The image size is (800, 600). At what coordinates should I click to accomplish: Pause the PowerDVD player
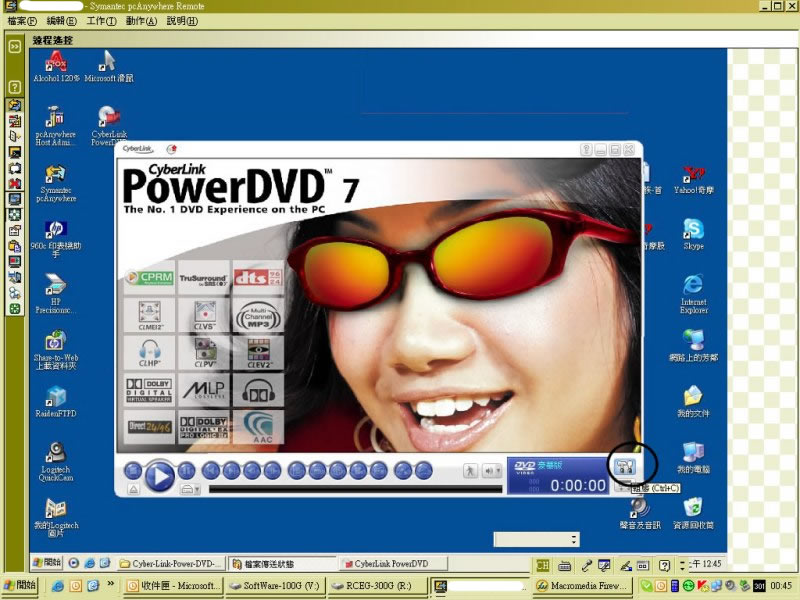point(186,470)
